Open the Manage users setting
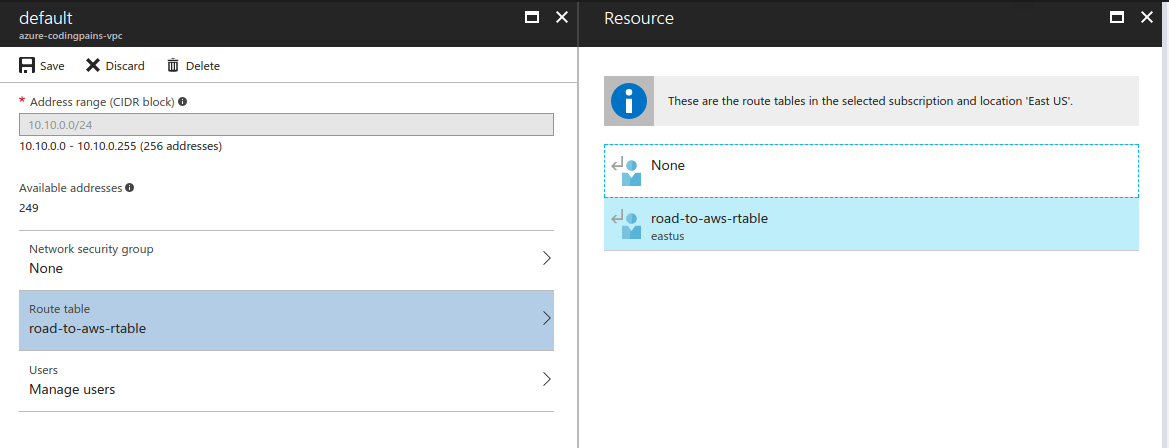Screen dimensions: 1169x448 pos(286,381)
